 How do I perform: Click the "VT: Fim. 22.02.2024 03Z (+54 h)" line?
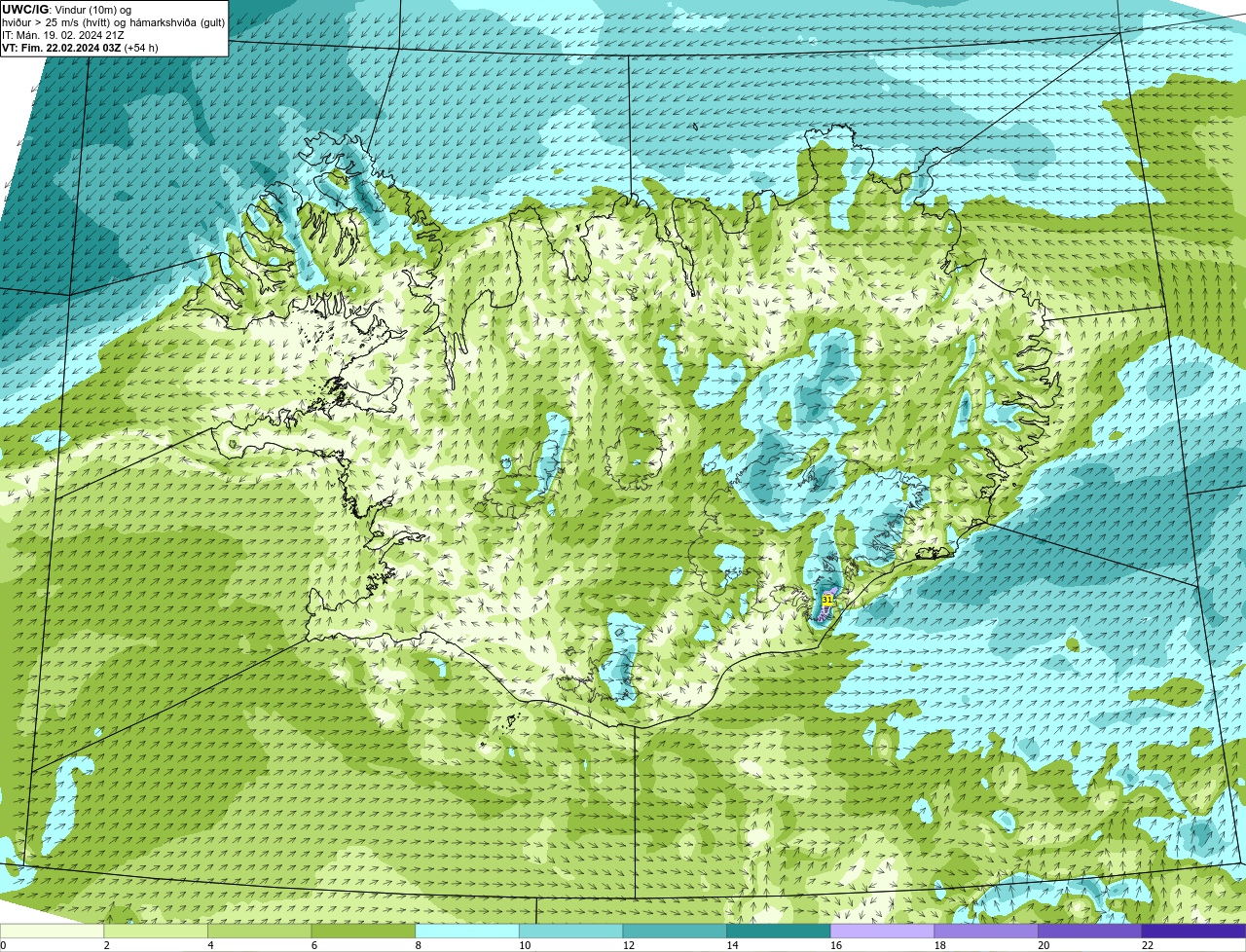(x=80, y=48)
